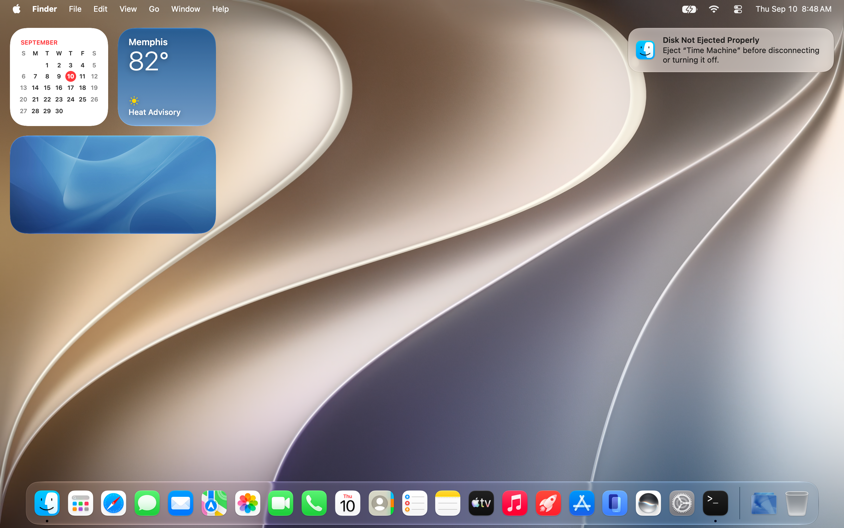Open Terminal from the Dock
The image size is (844, 528).
tap(715, 503)
